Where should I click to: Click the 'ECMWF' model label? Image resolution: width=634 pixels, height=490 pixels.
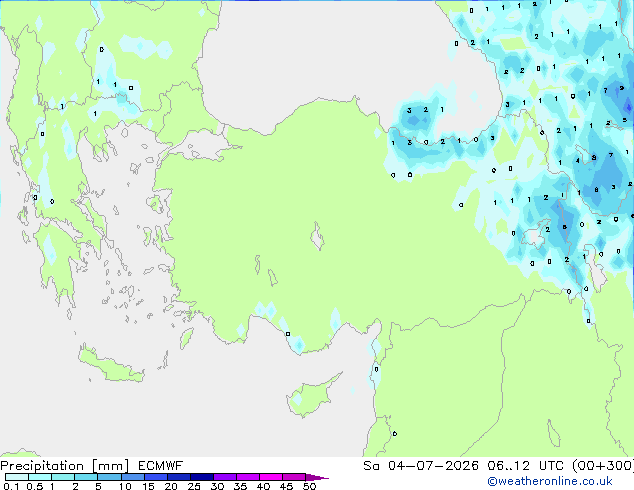pos(161,466)
